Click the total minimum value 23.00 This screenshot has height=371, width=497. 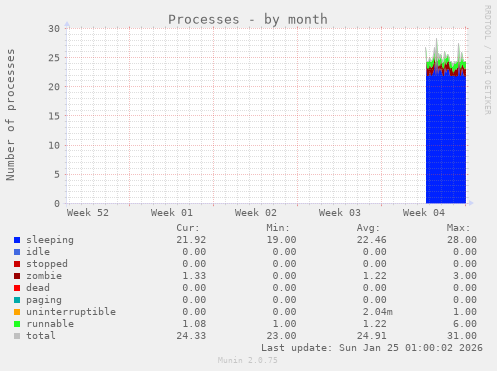click(281, 336)
